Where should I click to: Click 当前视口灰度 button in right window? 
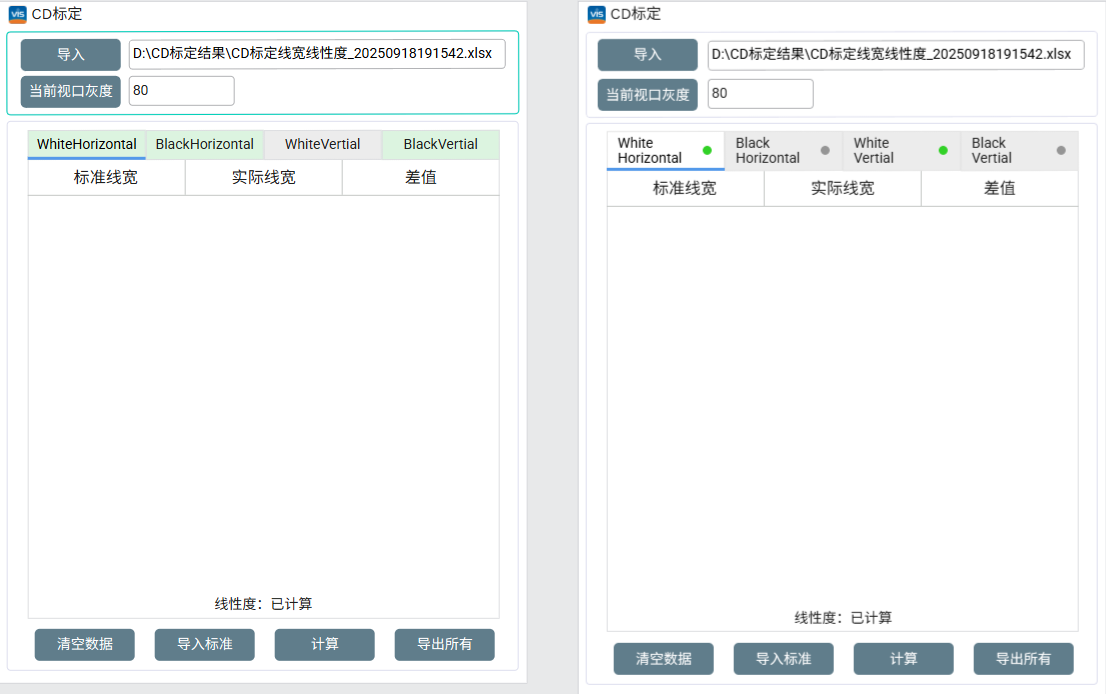point(648,95)
